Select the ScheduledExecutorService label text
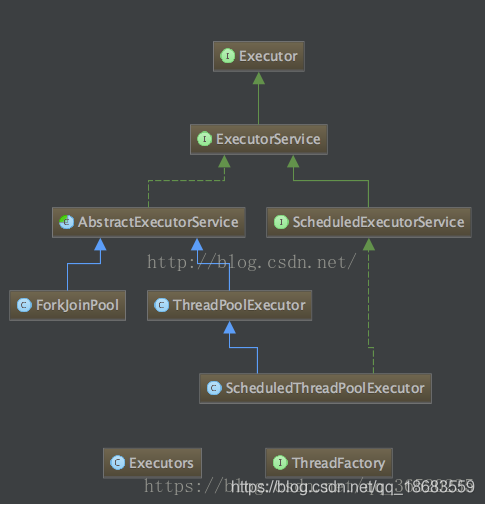Image resolution: width=485 pixels, height=506 pixels. click(x=379, y=222)
